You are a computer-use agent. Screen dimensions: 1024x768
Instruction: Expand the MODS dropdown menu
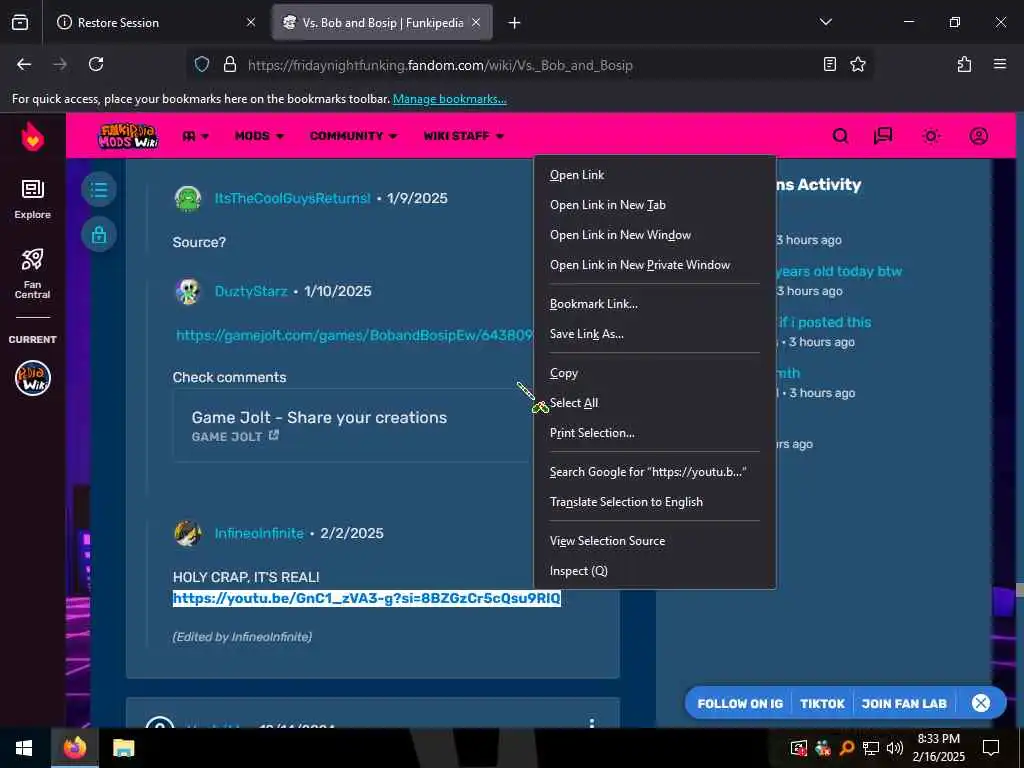[x=259, y=136]
